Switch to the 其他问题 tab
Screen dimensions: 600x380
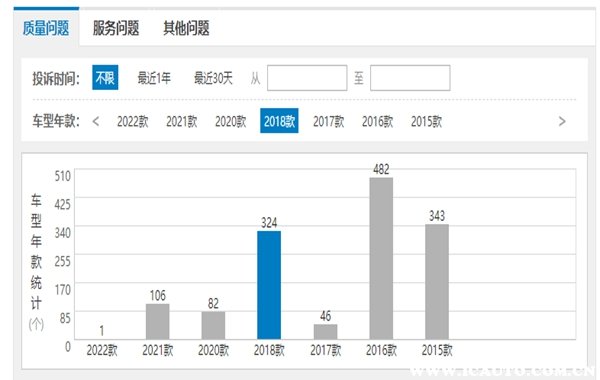tap(186, 28)
